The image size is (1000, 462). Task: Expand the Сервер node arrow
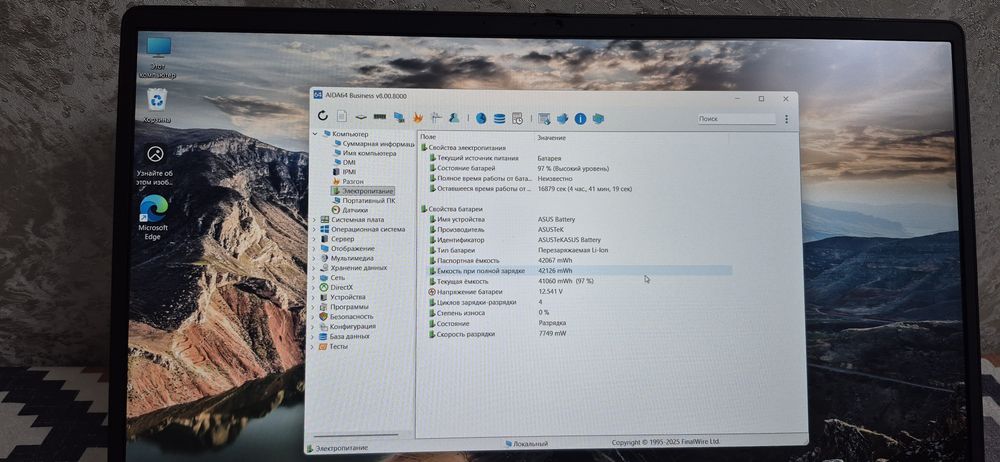(313, 239)
